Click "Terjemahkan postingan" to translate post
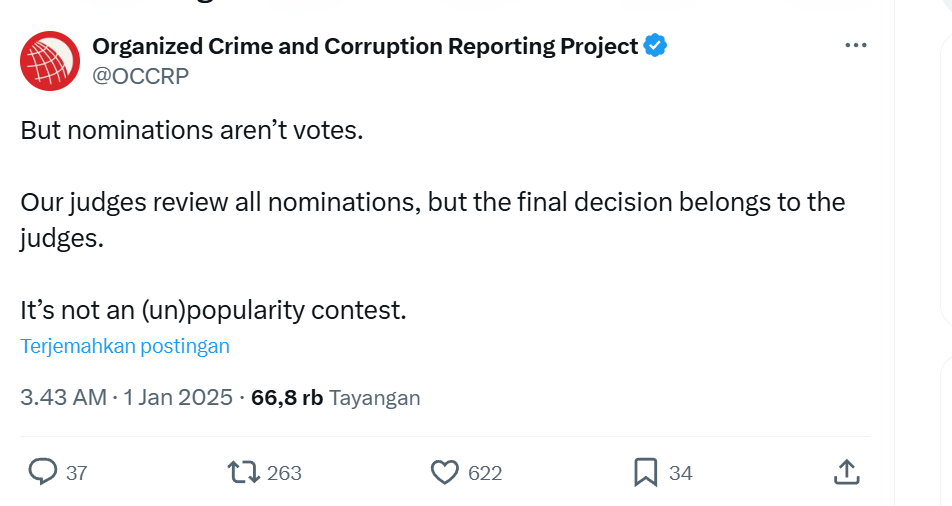952x506 pixels. pyautogui.click(x=125, y=346)
